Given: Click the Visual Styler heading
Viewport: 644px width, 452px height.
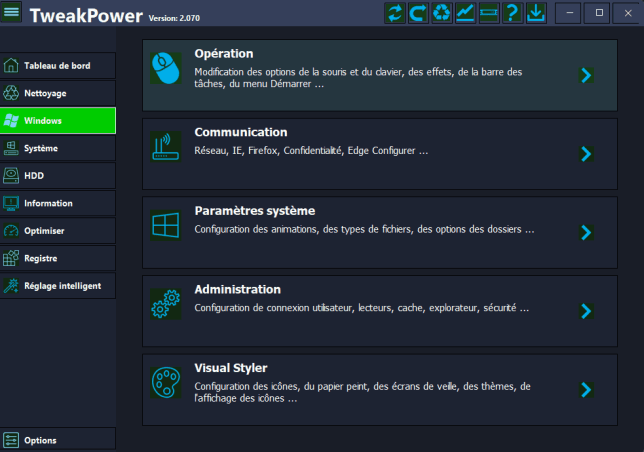Looking at the screenshot, I should coord(230,367).
